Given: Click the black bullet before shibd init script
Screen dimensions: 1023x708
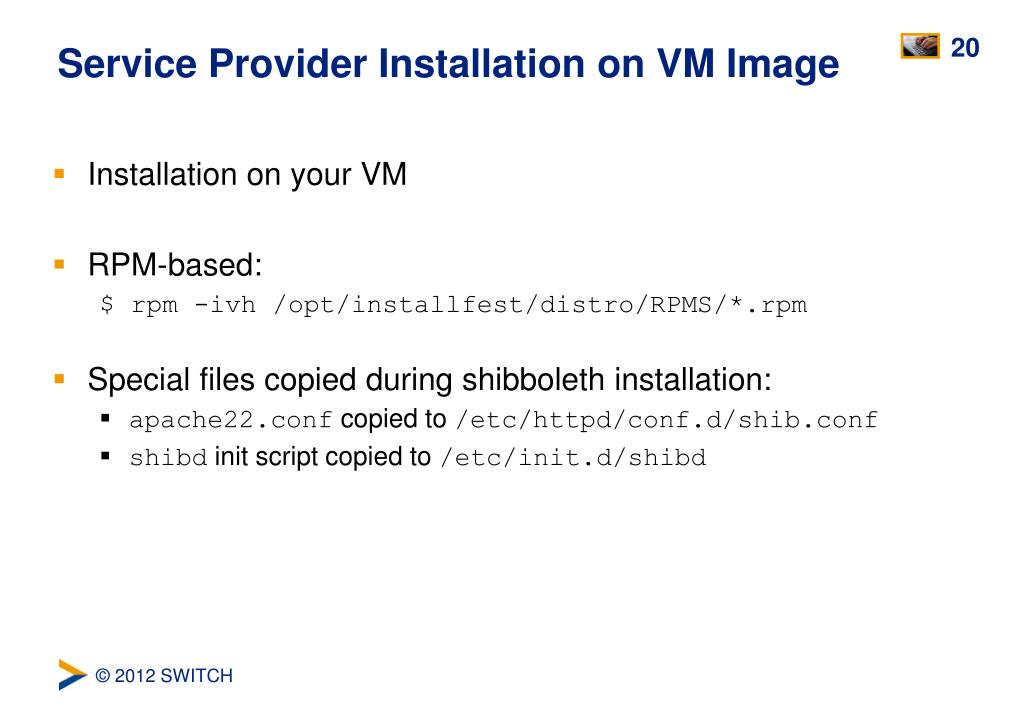Looking at the screenshot, I should (106, 456).
